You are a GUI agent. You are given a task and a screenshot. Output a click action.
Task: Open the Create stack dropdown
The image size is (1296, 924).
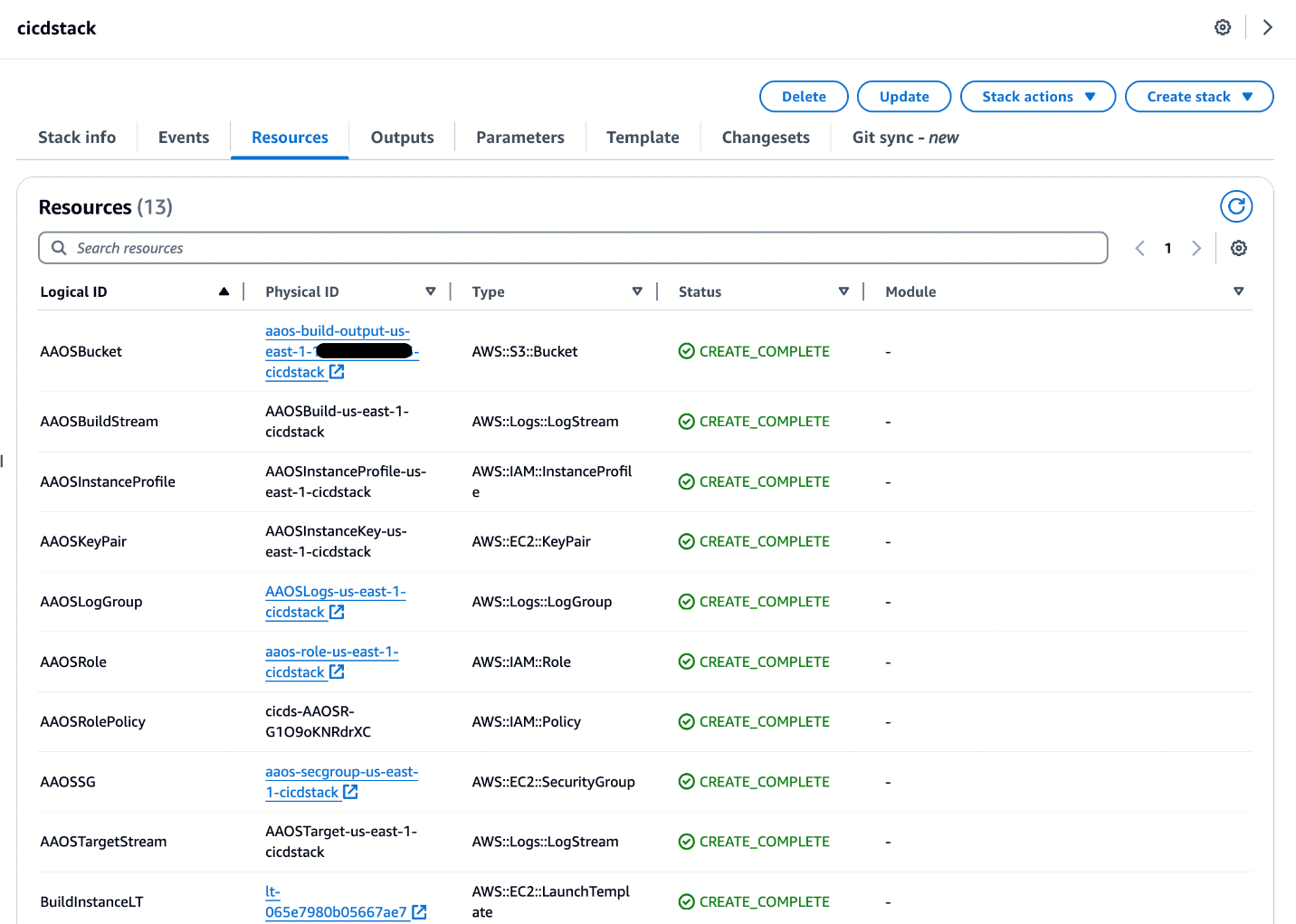click(x=1198, y=96)
